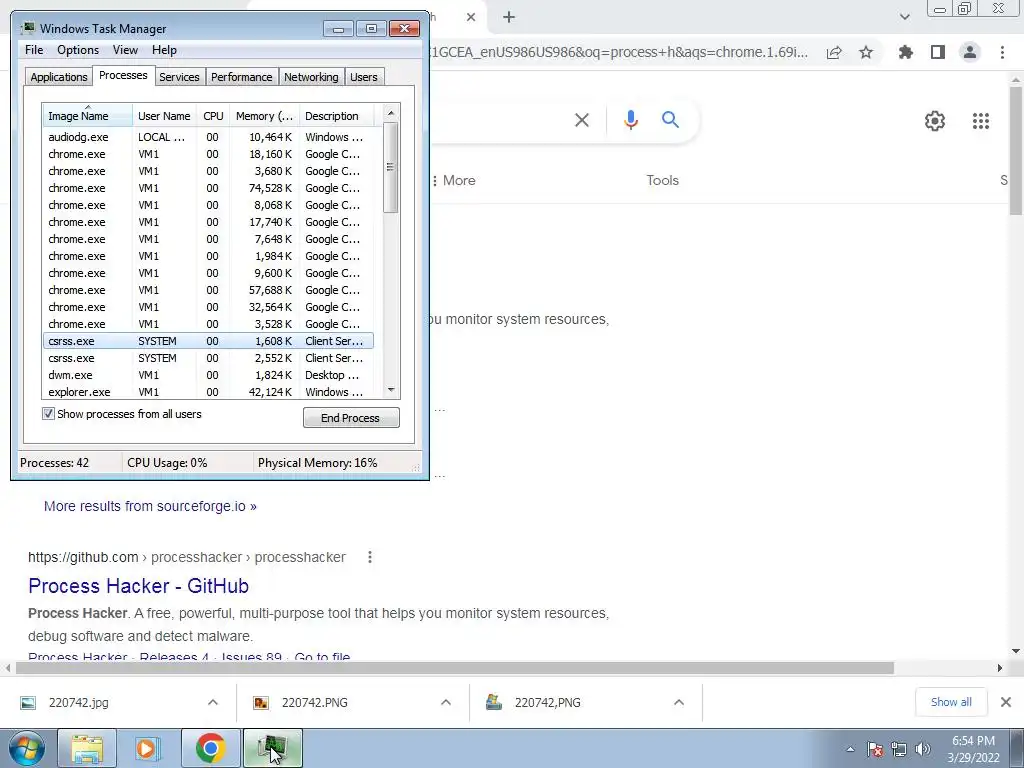Image resolution: width=1024 pixels, height=768 pixels.
Task: Open Windows Start orb
Action: (27, 748)
